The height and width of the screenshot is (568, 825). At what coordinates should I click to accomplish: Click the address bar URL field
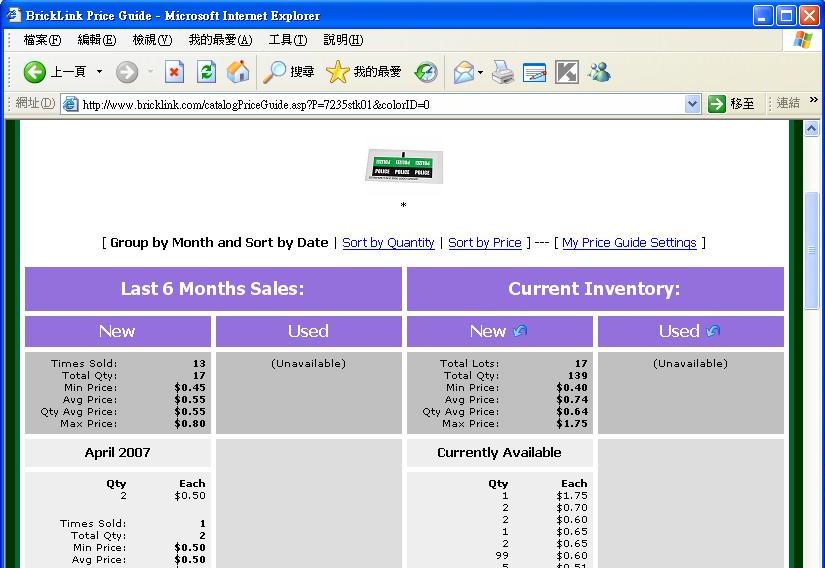380,104
